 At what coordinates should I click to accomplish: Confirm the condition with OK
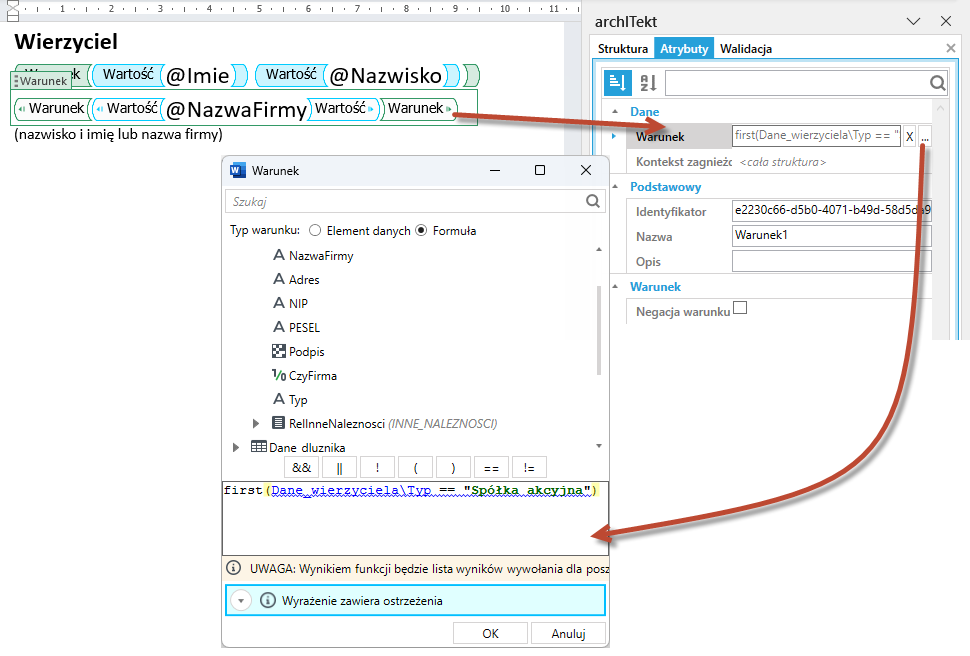(491, 634)
